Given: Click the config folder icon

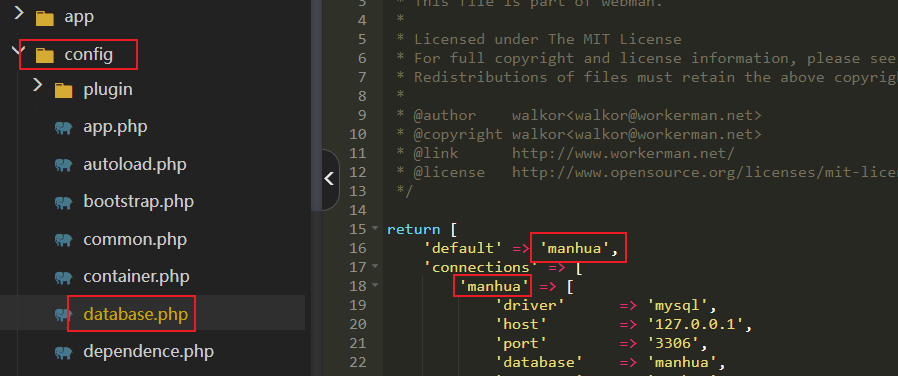Looking at the screenshot, I should [45, 56].
